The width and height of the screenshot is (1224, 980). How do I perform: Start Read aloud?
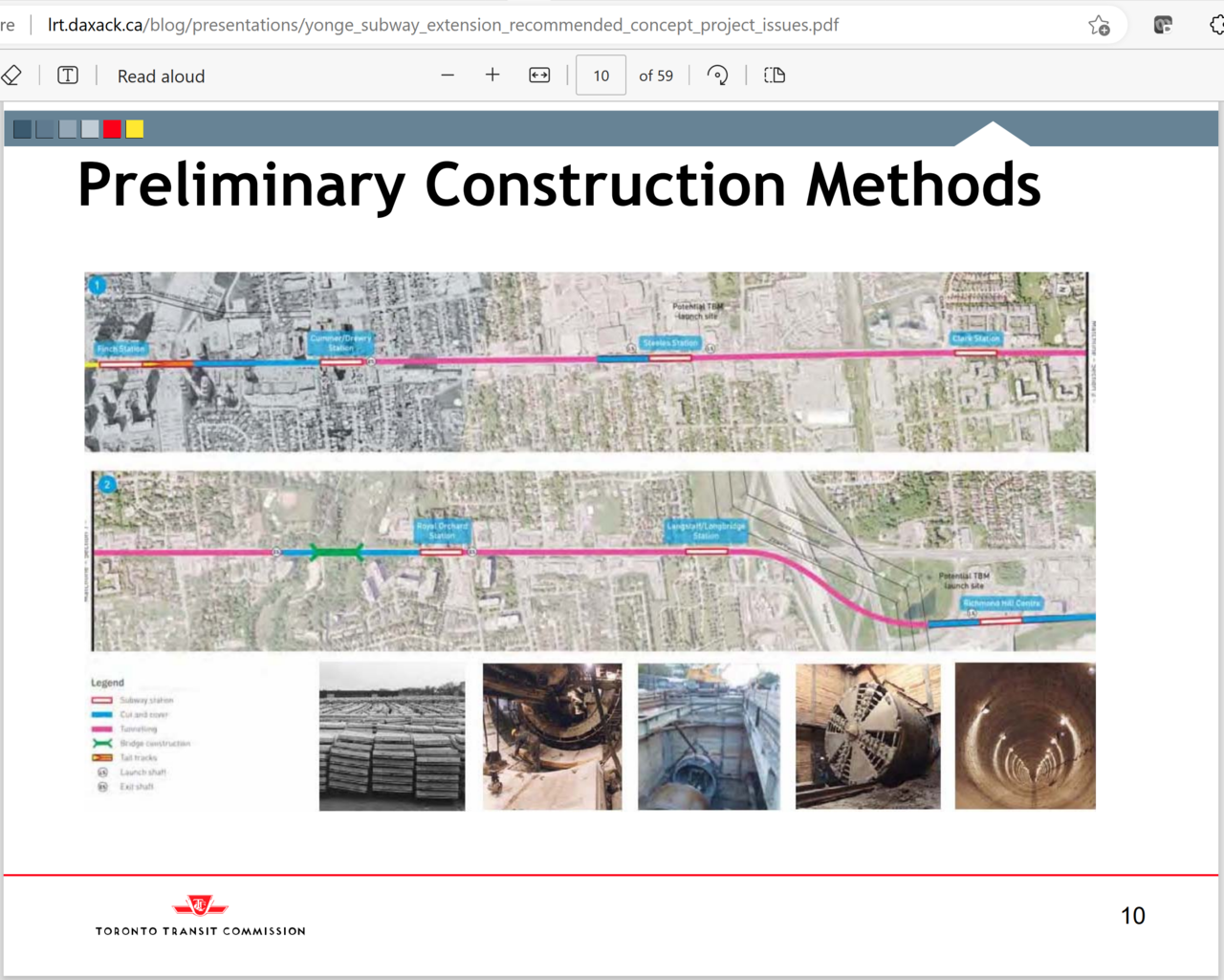coord(161,76)
